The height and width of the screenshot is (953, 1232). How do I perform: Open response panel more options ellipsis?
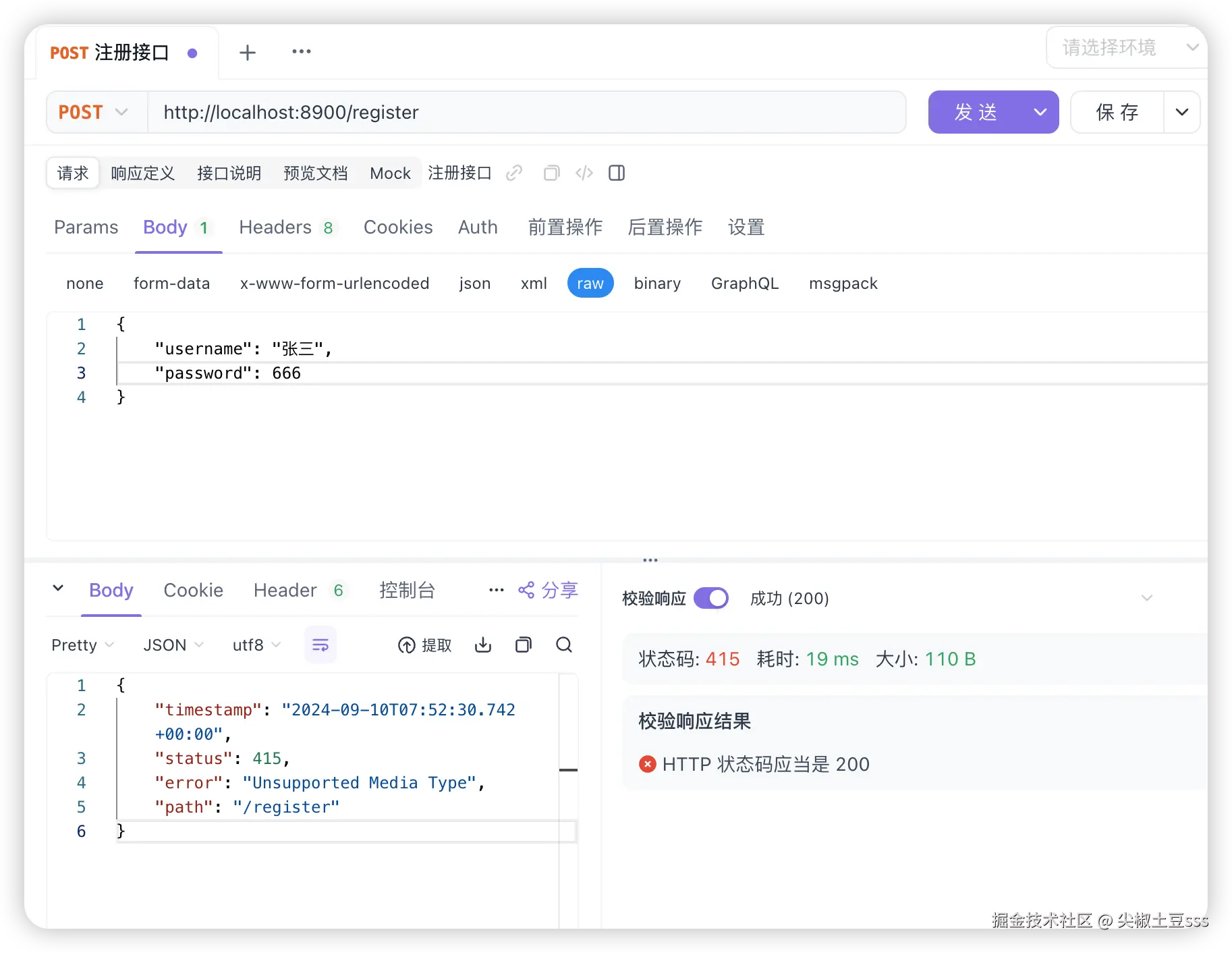[497, 590]
